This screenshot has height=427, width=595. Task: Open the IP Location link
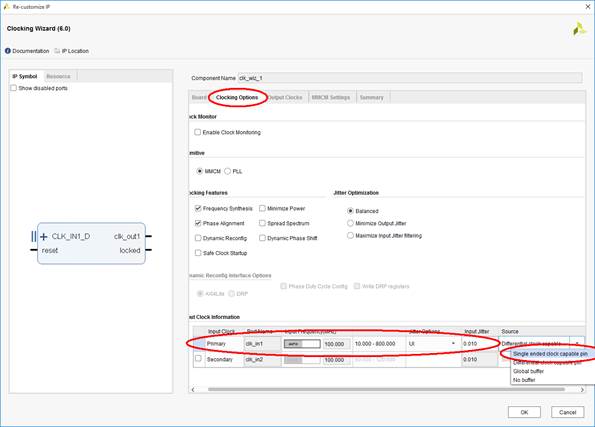75,51
